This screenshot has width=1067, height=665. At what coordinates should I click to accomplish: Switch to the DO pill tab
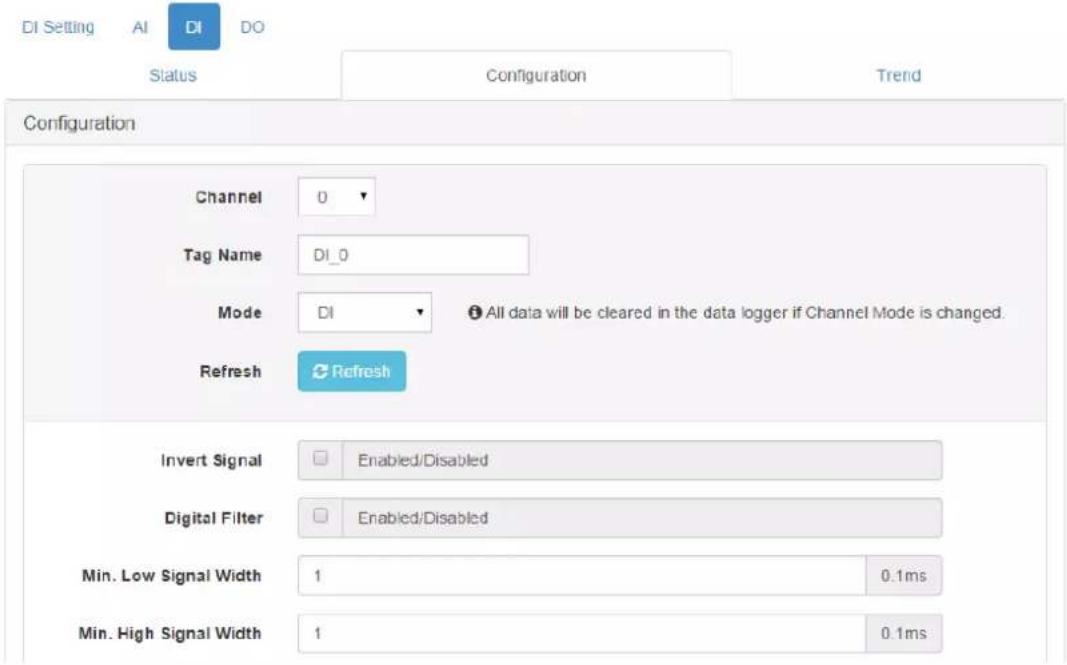(252, 27)
